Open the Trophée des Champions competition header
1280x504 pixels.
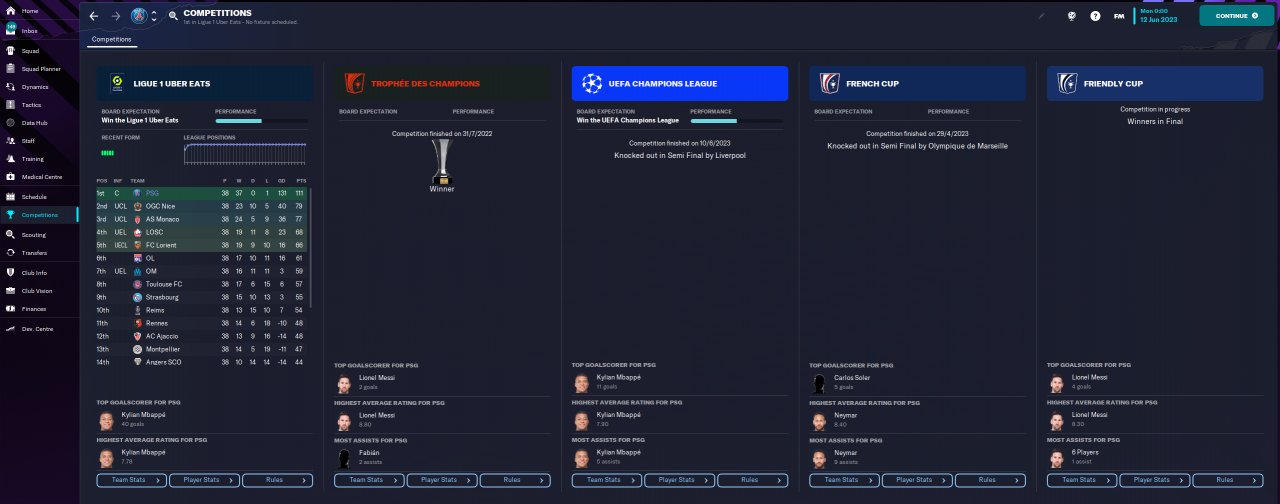coord(443,84)
